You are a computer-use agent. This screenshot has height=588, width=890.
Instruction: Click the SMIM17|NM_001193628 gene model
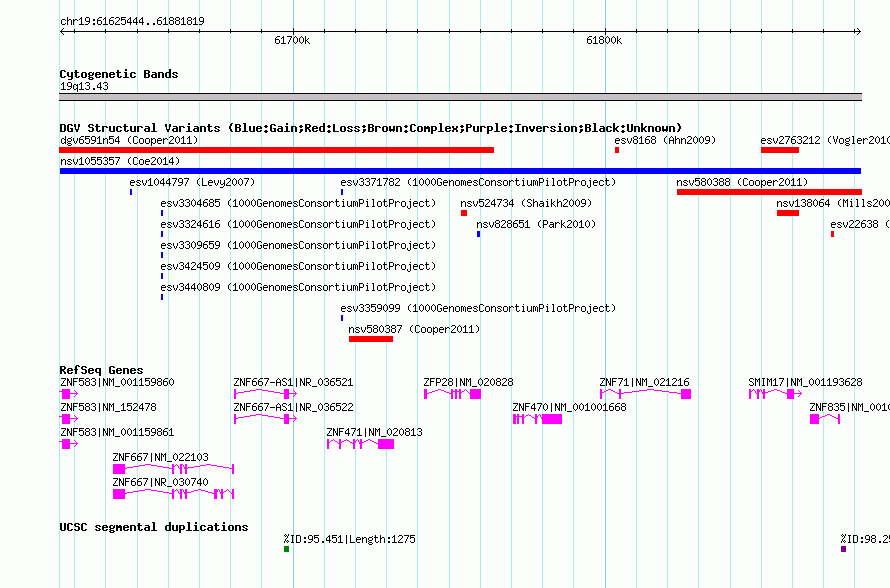pos(775,394)
